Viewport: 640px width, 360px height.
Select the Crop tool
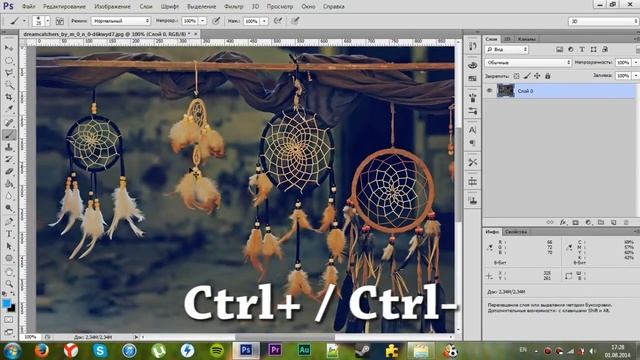pyautogui.click(x=9, y=97)
